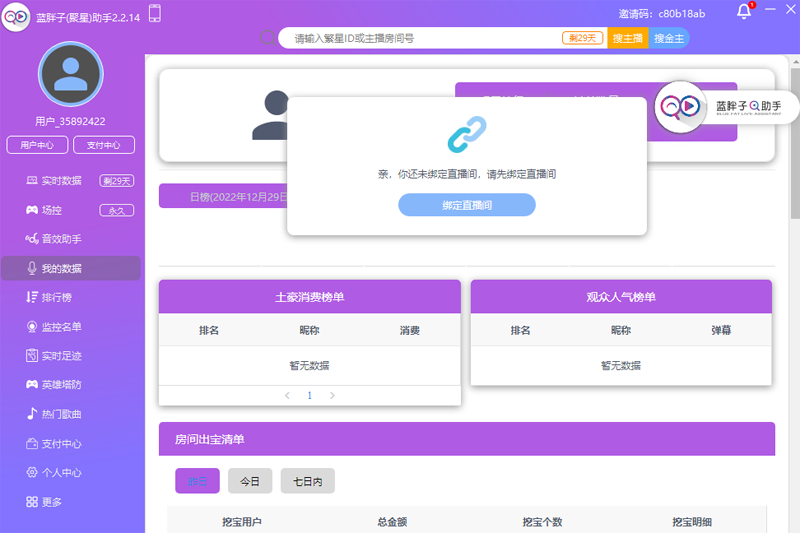Open 监控名单 in the sidebar
This screenshot has height=533, width=800.
[x=60, y=327]
